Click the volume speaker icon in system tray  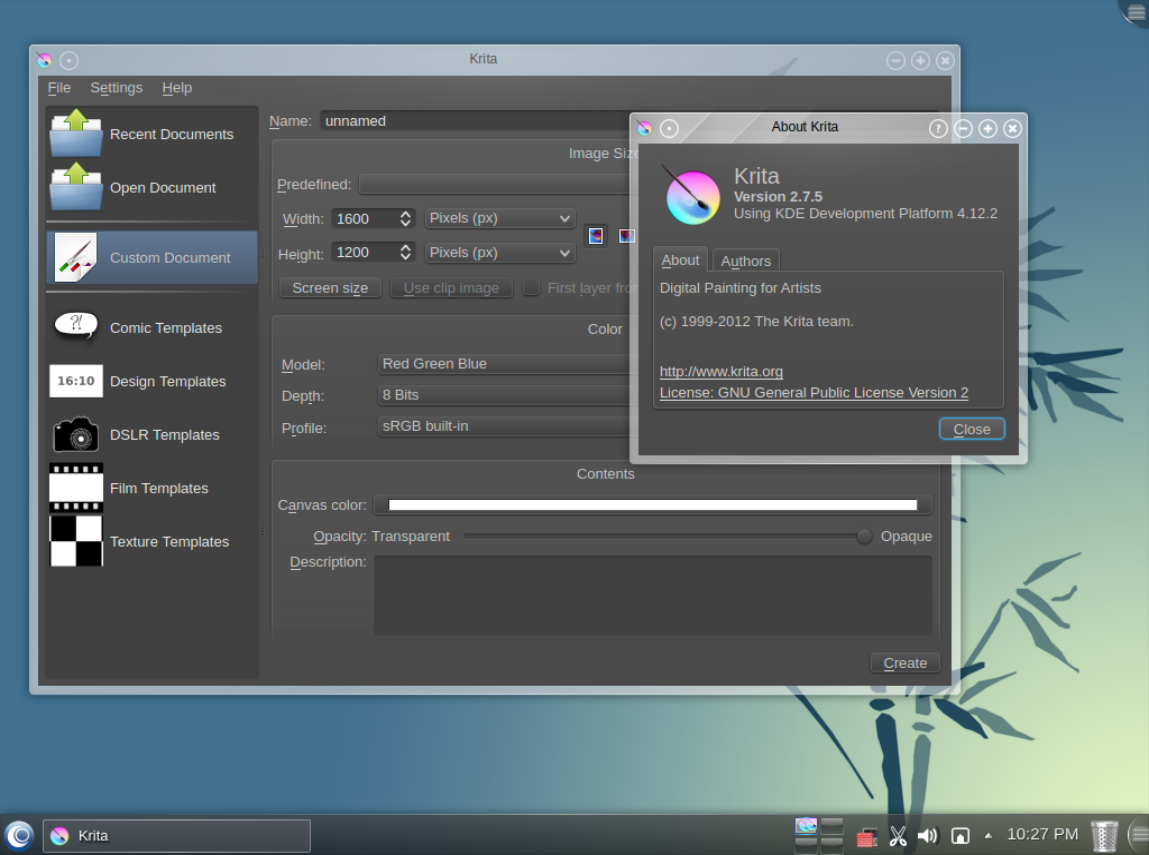pos(928,835)
